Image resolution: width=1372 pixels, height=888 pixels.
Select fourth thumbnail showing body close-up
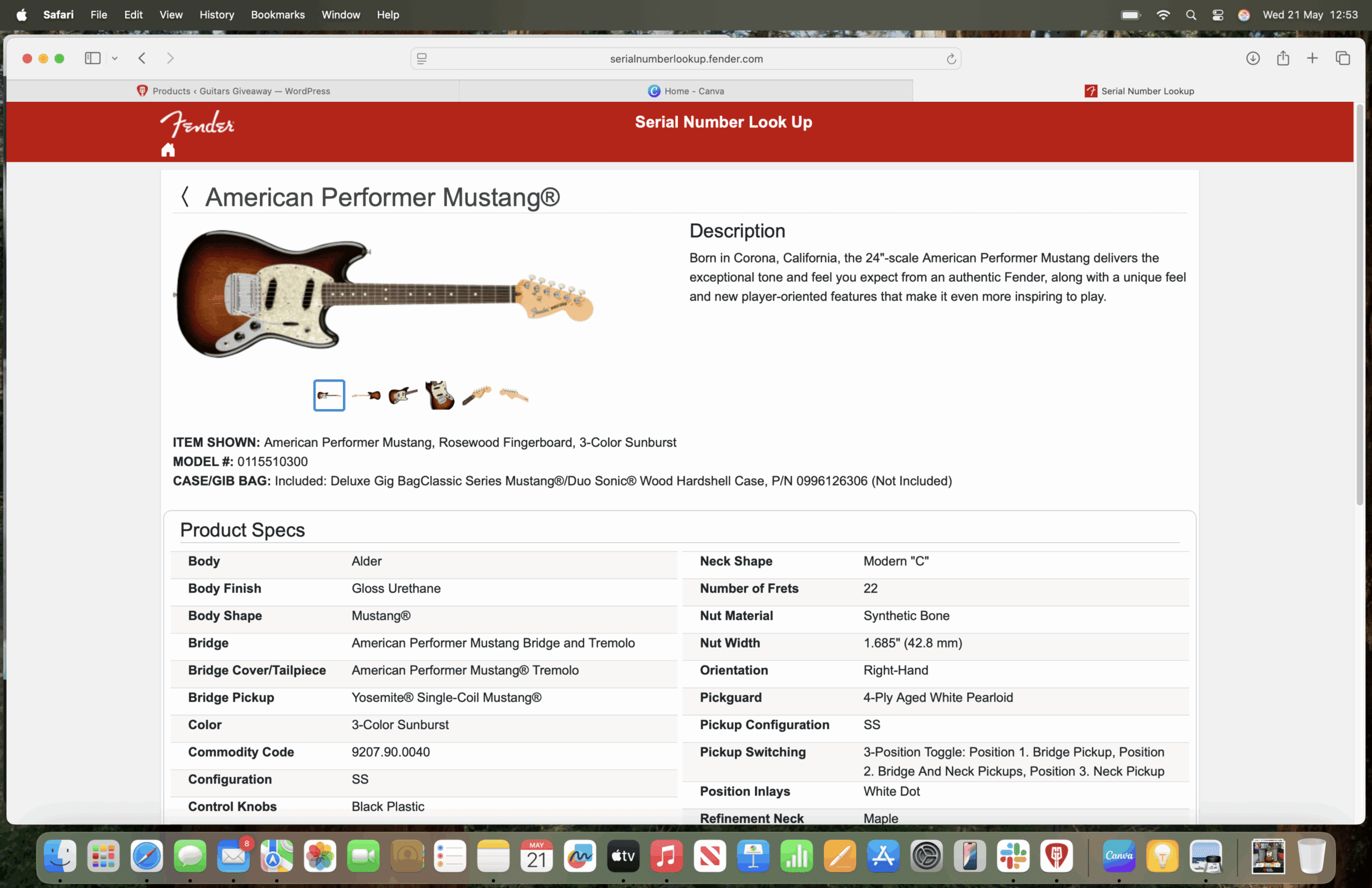(439, 395)
